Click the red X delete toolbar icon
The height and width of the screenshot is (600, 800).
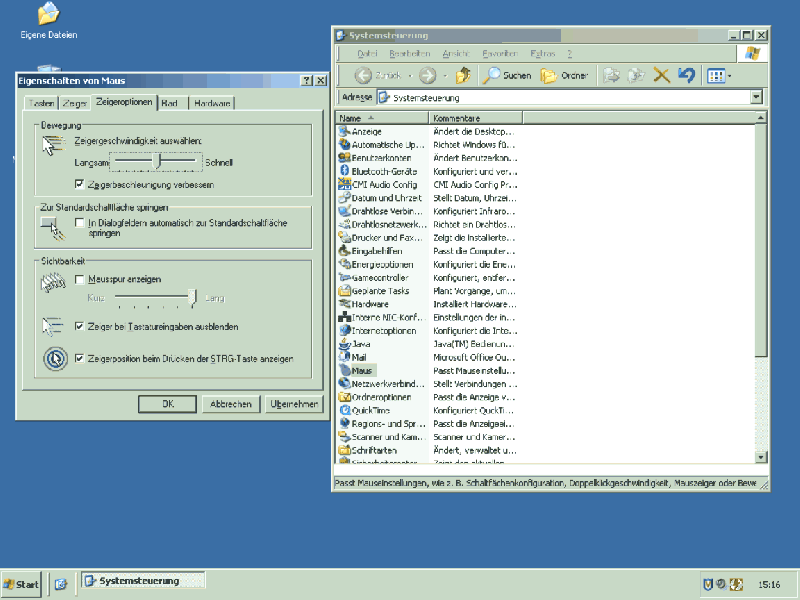[x=662, y=76]
